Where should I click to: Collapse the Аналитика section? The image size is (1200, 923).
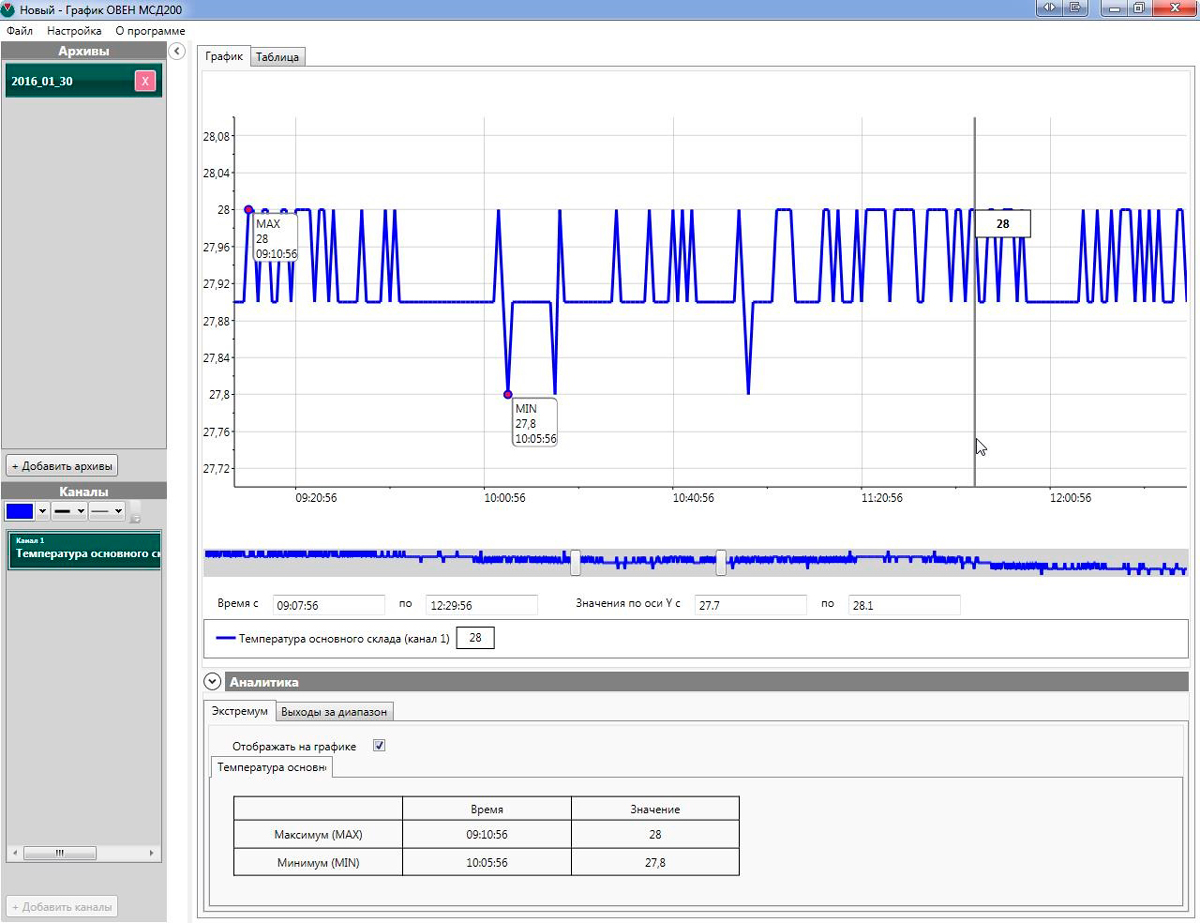click(x=212, y=682)
